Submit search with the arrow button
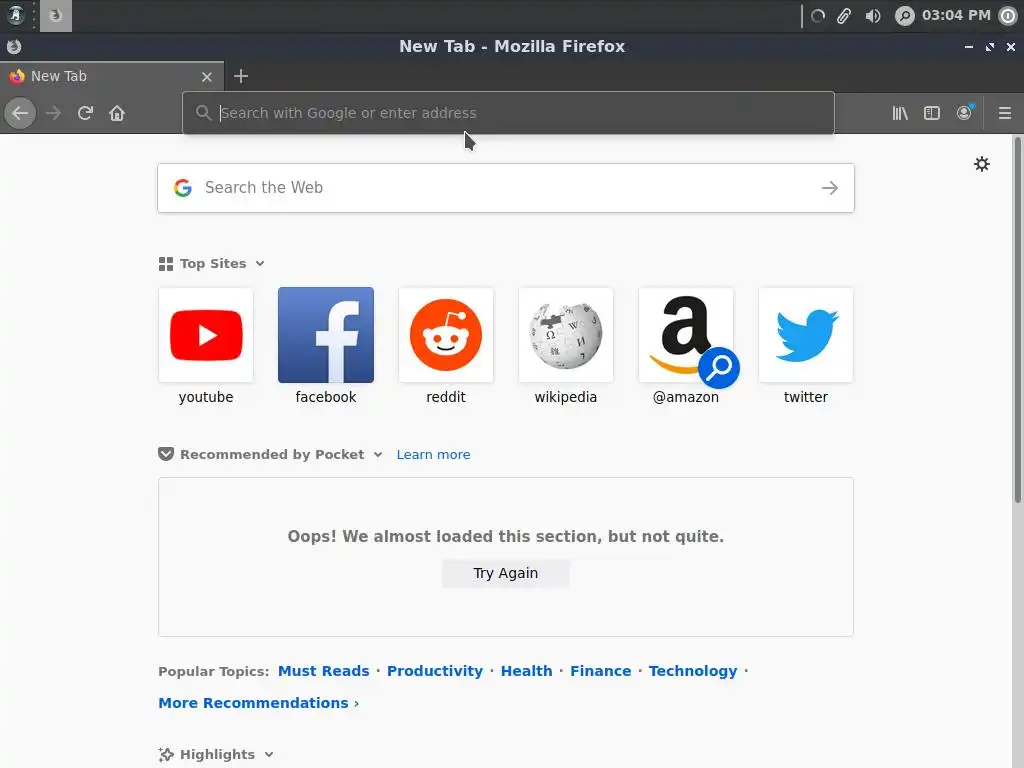 830,188
